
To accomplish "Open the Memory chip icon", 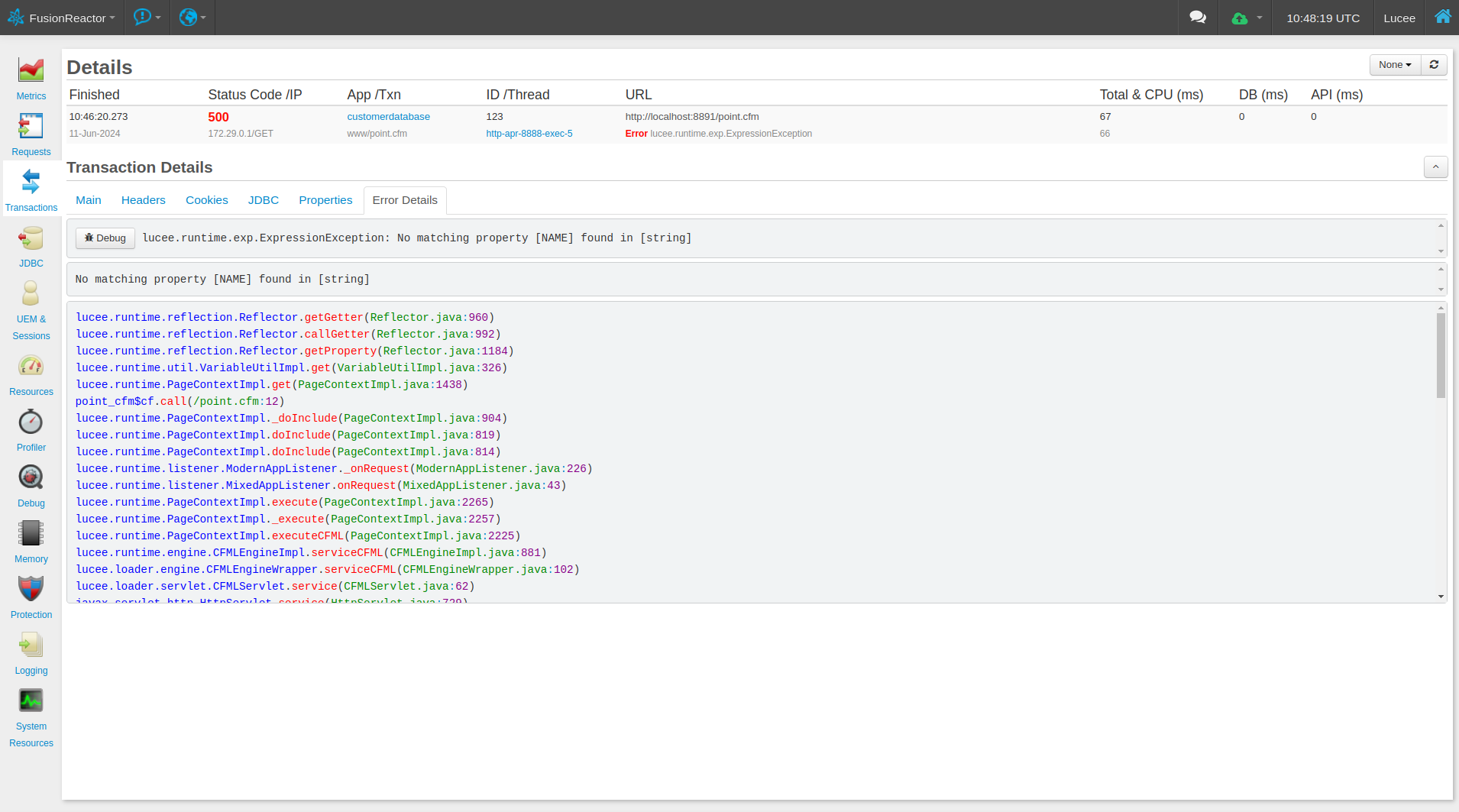I will (x=31, y=533).
